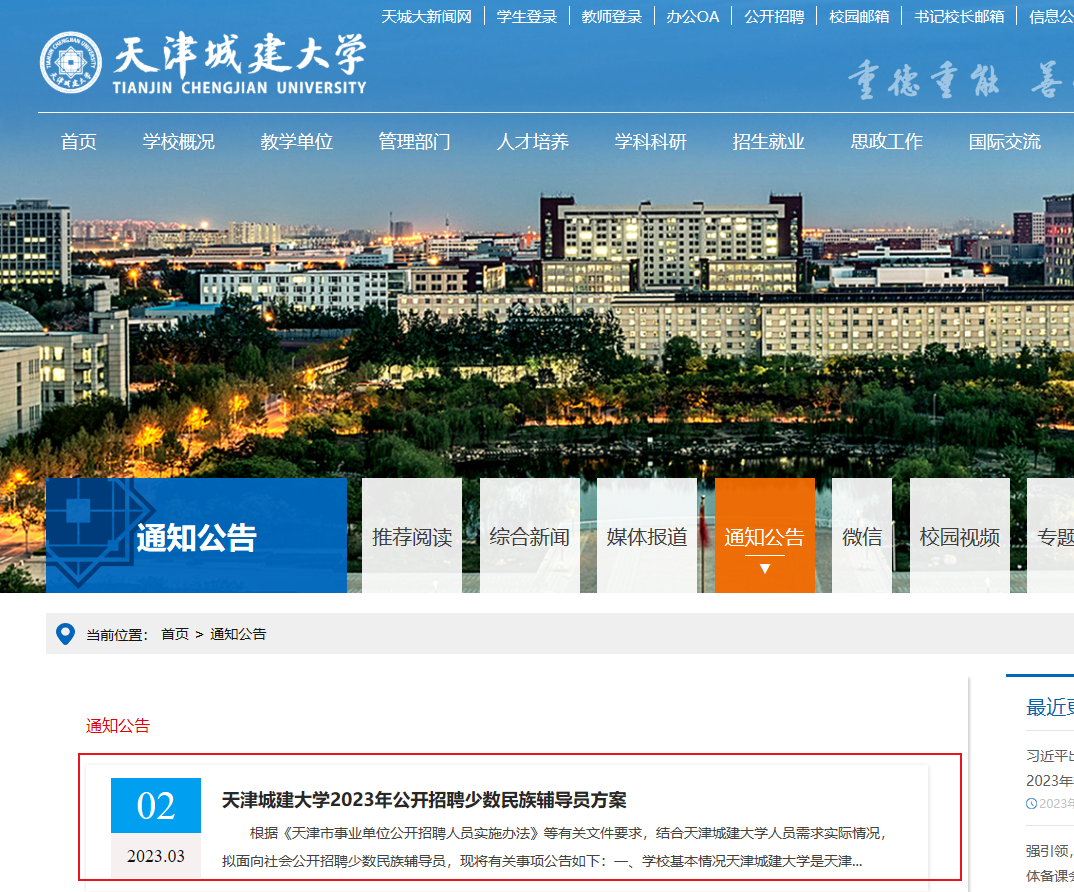
Task: Click the 天津城建大学 calligraphy title in the header
Action: tap(240, 53)
